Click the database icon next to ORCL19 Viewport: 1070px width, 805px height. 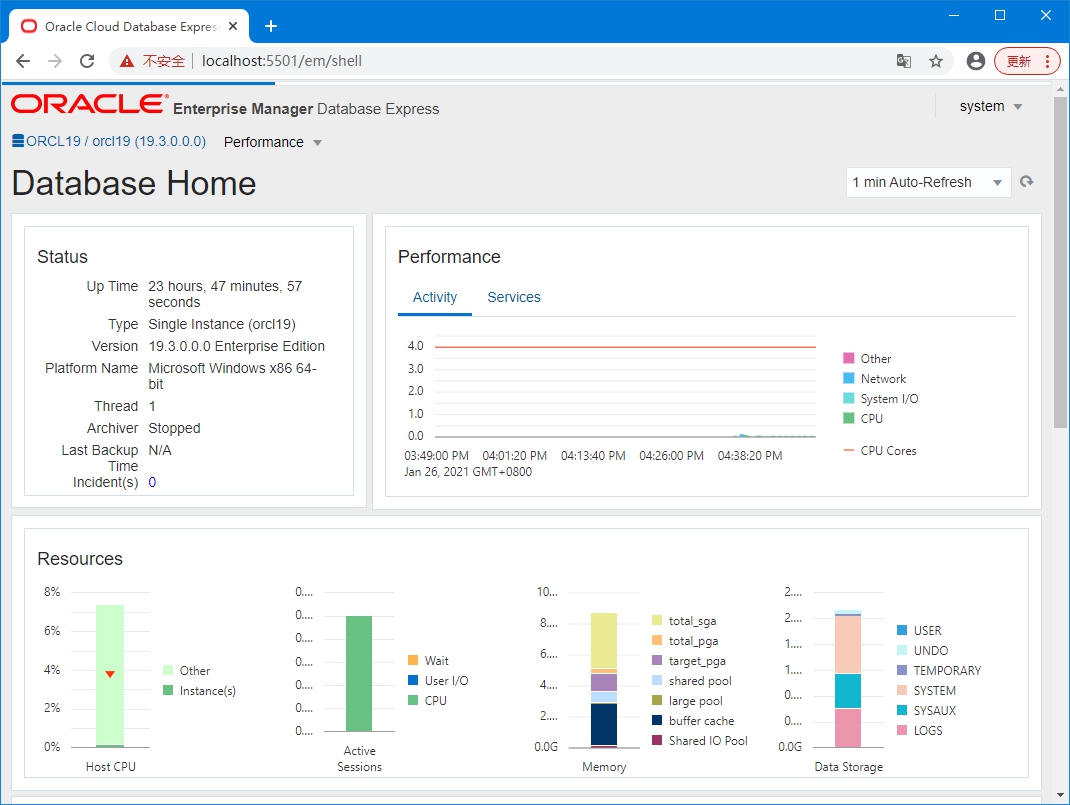[18, 142]
